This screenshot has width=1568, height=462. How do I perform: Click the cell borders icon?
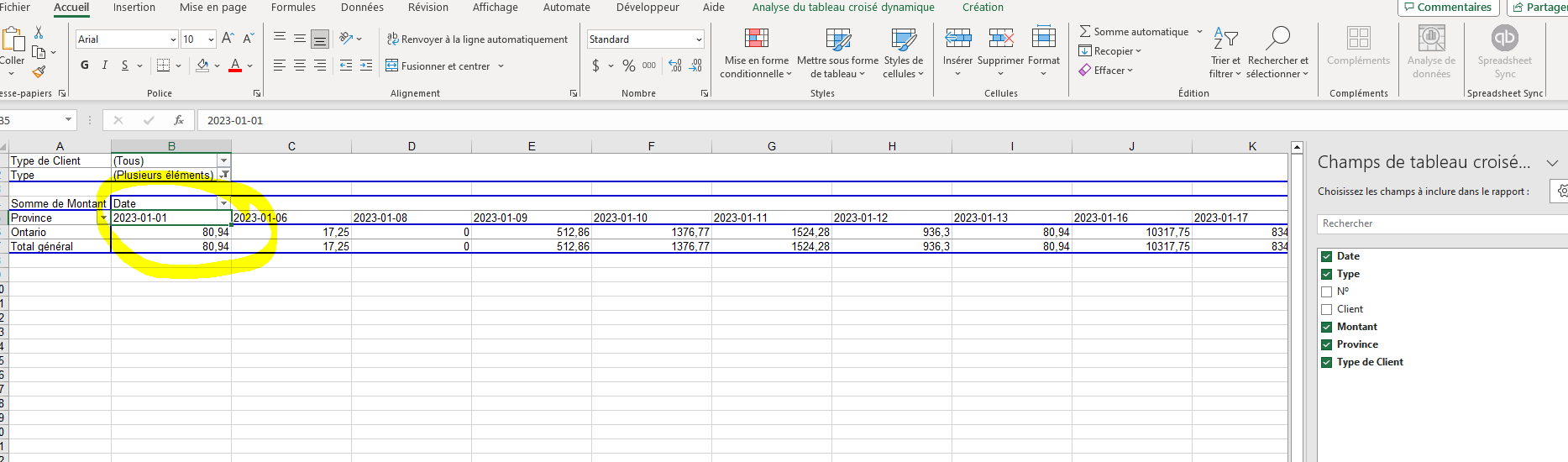164,65
